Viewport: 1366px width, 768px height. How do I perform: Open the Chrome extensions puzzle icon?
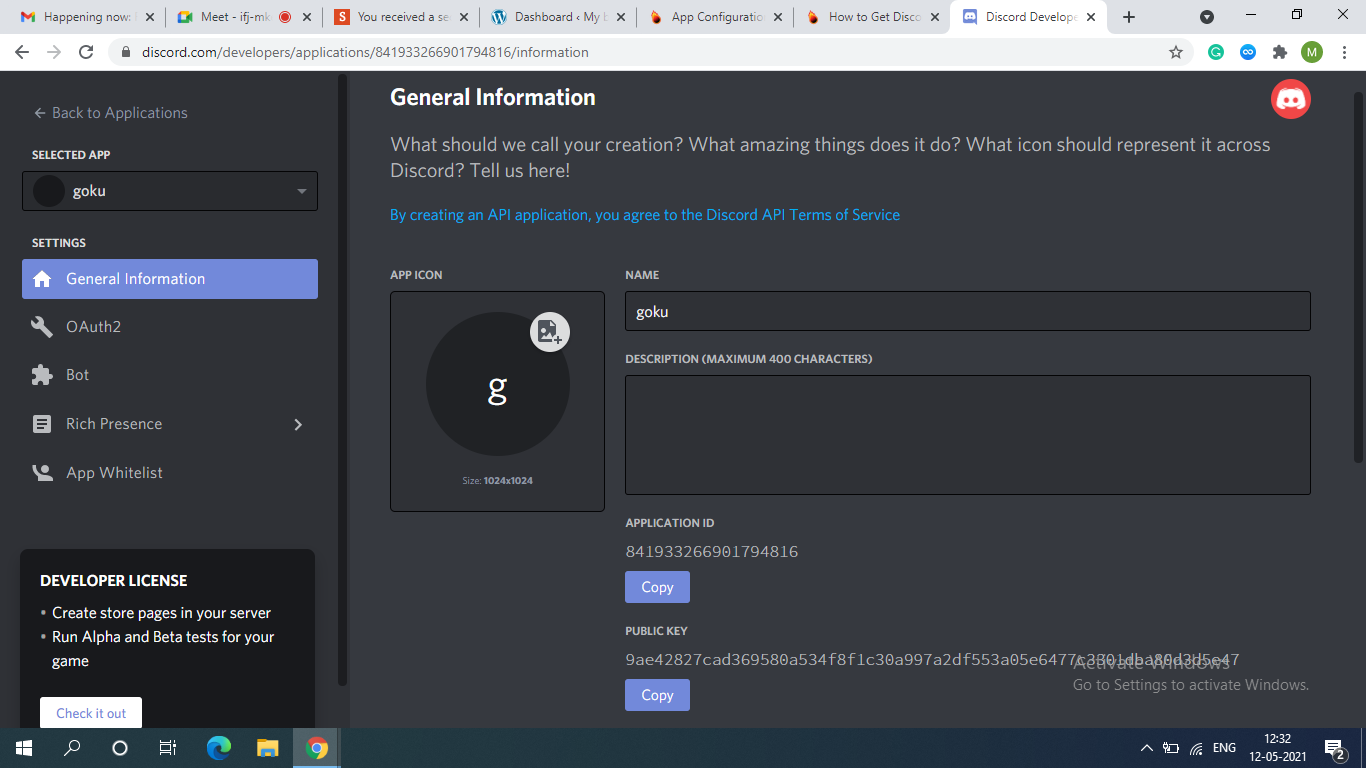point(1279,52)
